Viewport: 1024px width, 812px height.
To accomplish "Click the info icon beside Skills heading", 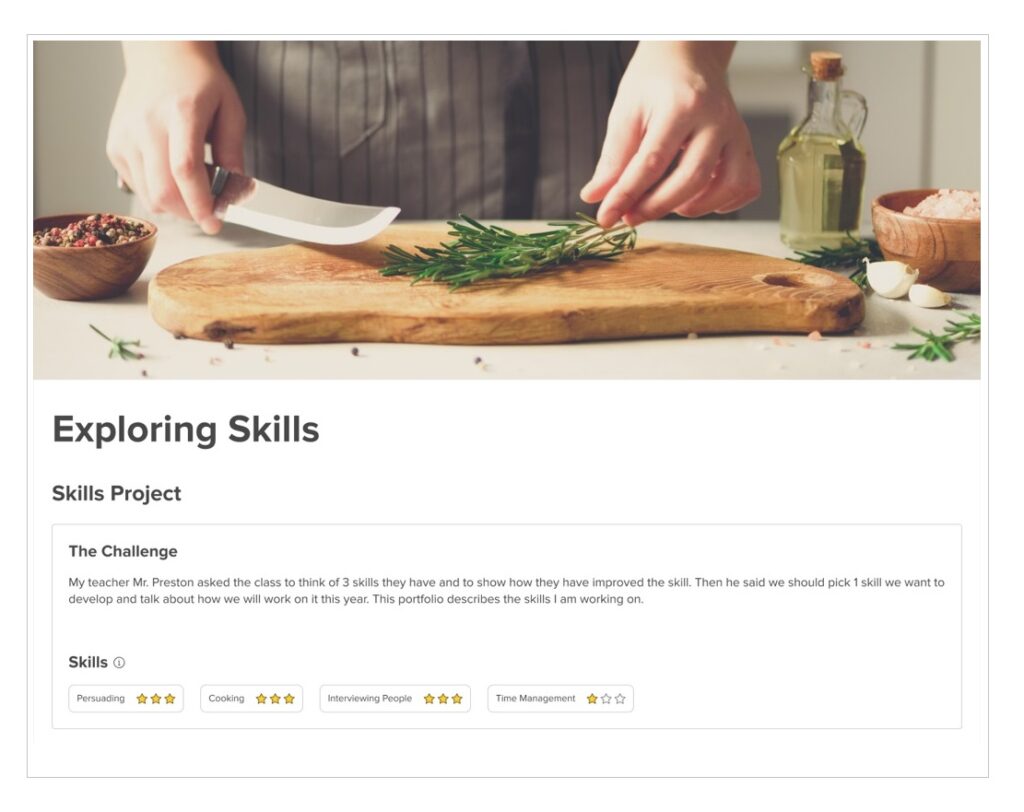I will pyautogui.click(x=119, y=663).
